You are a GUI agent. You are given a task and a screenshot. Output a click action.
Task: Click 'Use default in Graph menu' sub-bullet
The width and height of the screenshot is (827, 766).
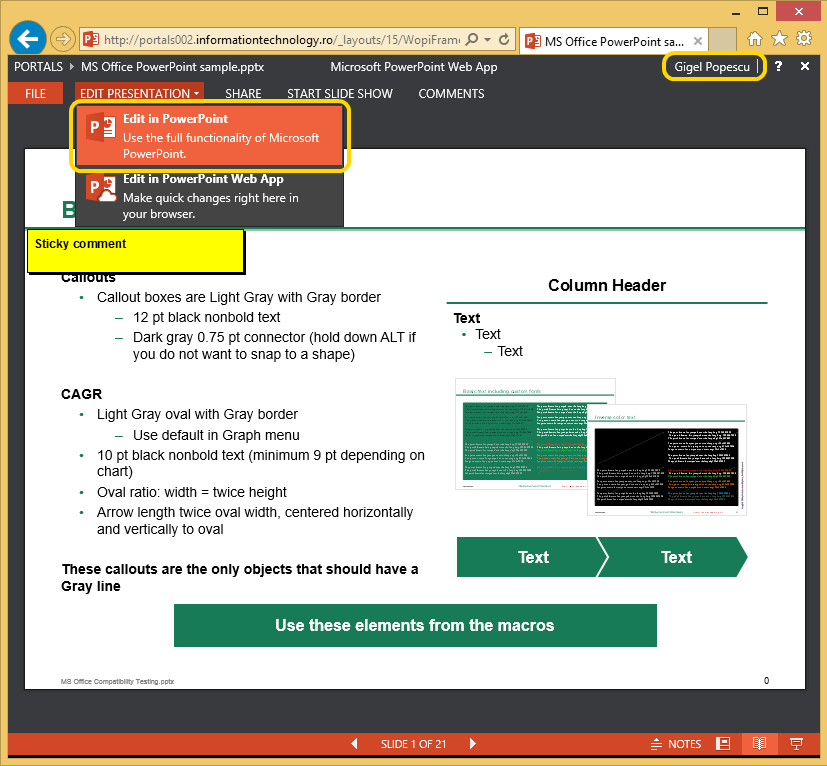pos(216,435)
